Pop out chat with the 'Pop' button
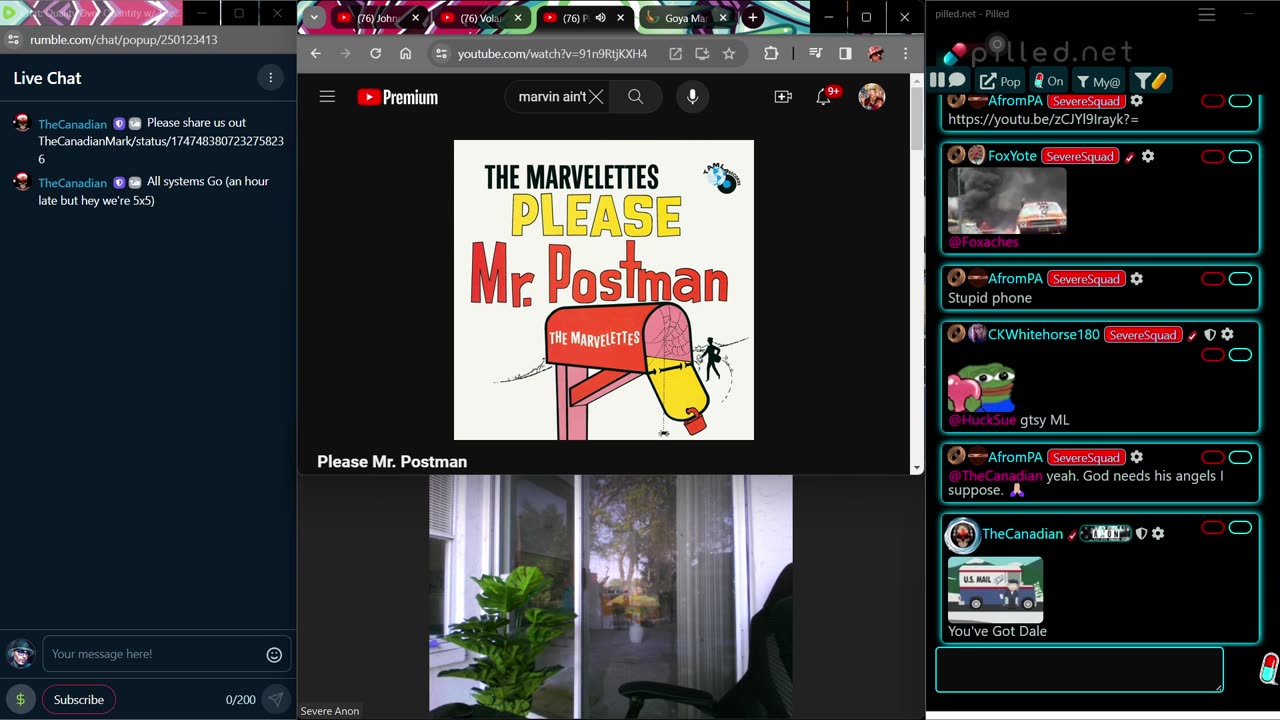 (x=1000, y=81)
